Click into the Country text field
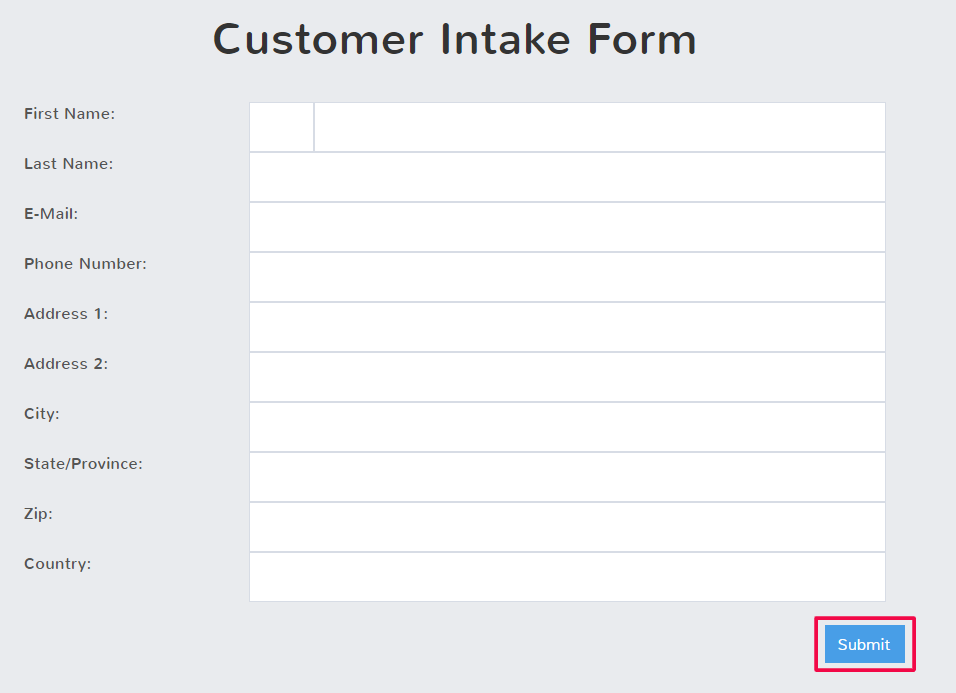This screenshot has width=956, height=693. (x=567, y=577)
